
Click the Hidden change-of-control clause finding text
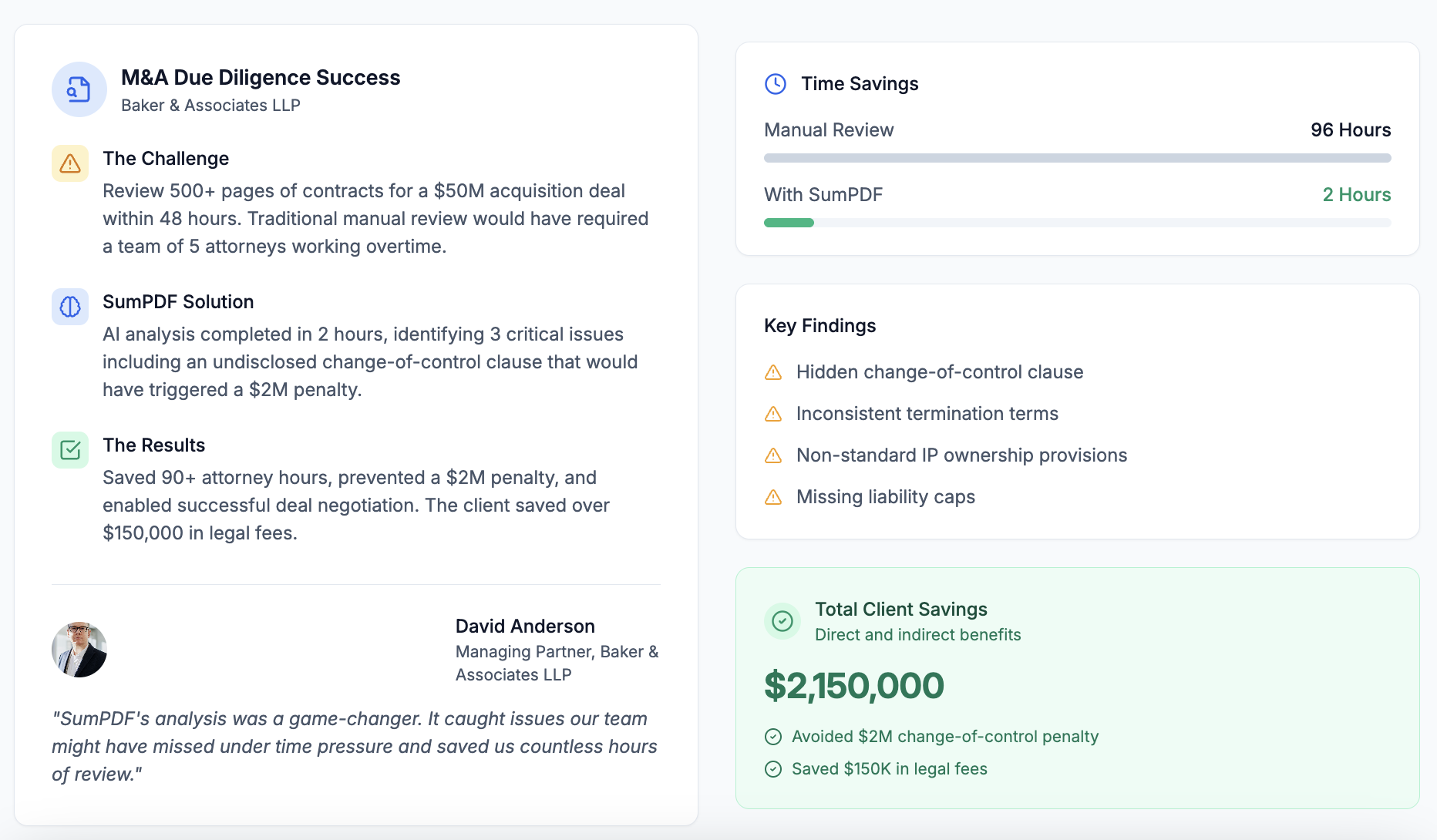[940, 372]
